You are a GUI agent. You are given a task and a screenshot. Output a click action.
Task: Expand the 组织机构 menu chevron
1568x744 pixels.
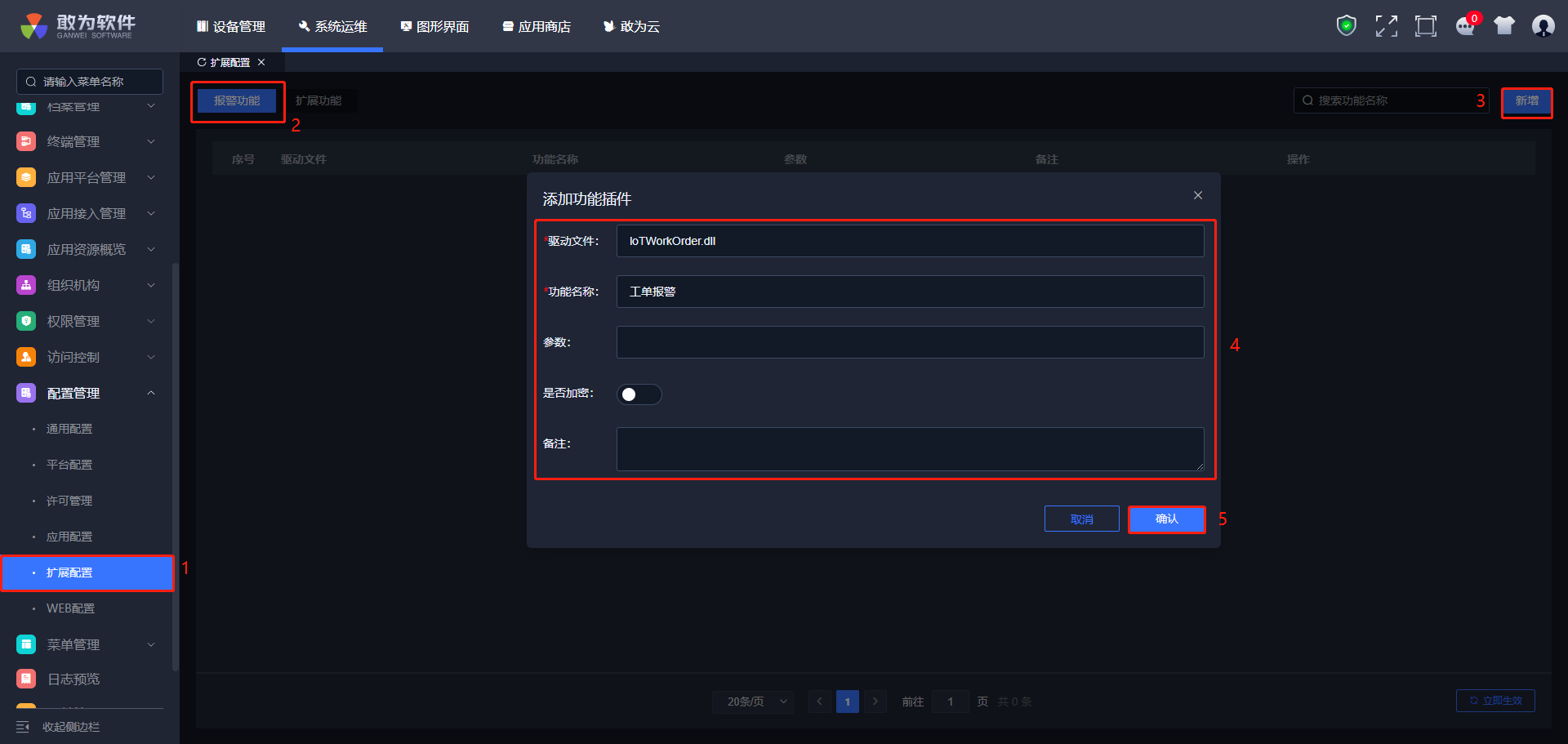pos(151,285)
